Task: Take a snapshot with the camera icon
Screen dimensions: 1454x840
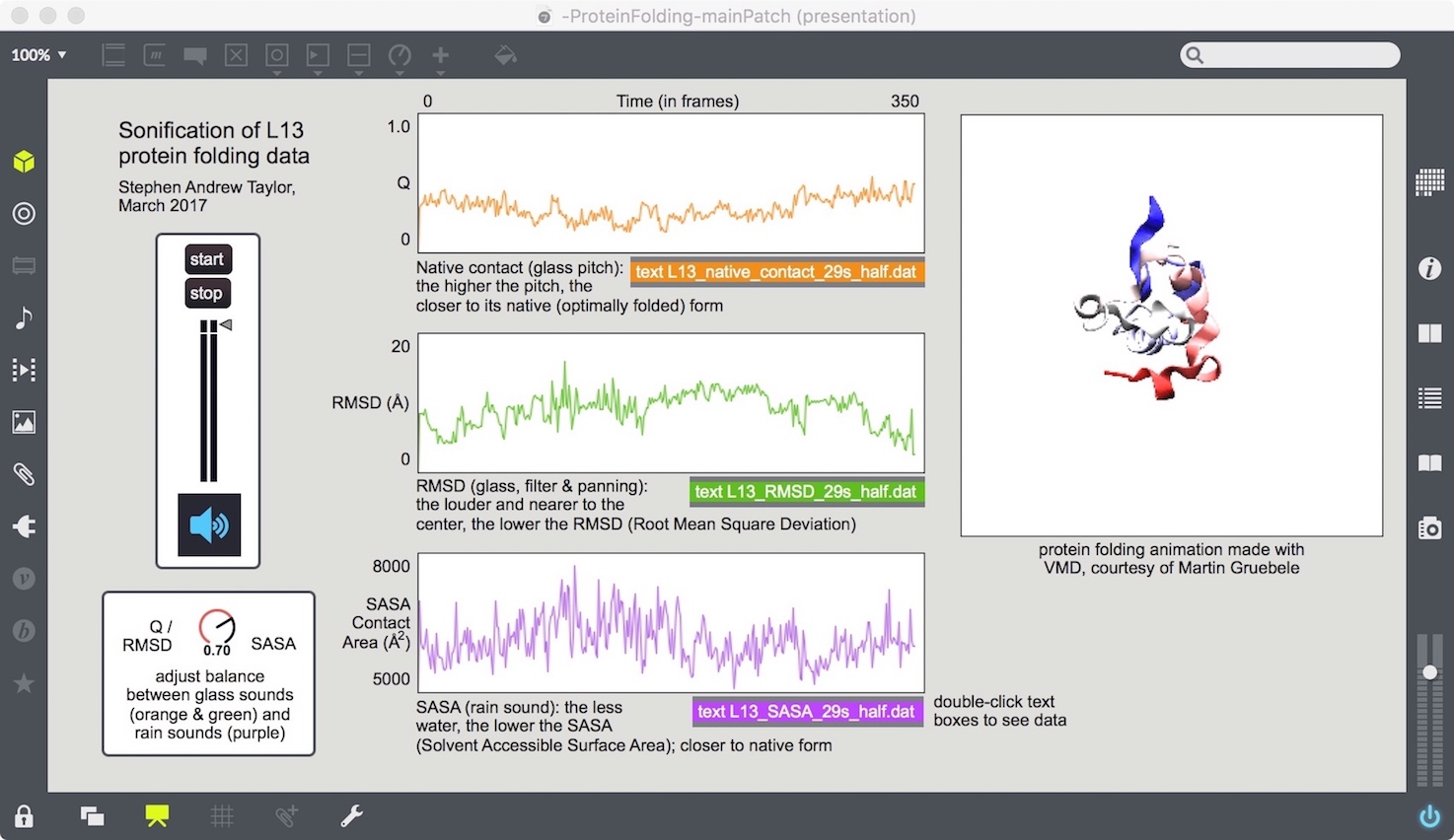Action: click(x=1429, y=528)
